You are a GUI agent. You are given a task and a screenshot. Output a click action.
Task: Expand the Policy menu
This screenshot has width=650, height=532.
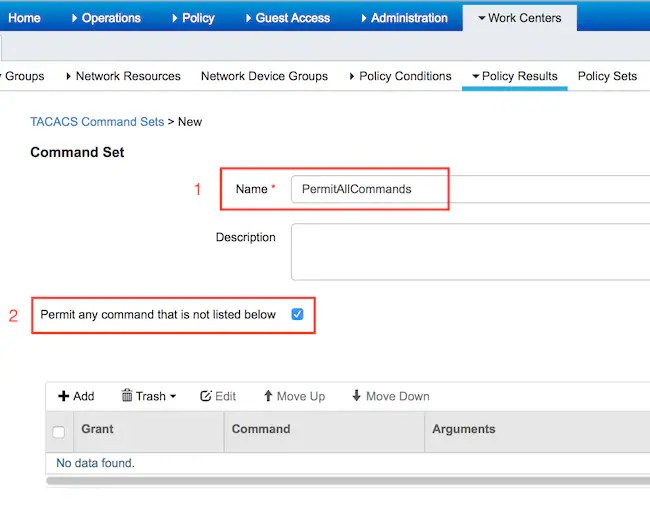[193, 18]
